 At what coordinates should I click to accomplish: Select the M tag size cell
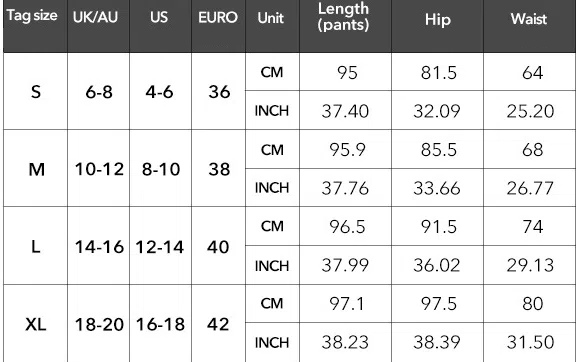click(x=37, y=169)
